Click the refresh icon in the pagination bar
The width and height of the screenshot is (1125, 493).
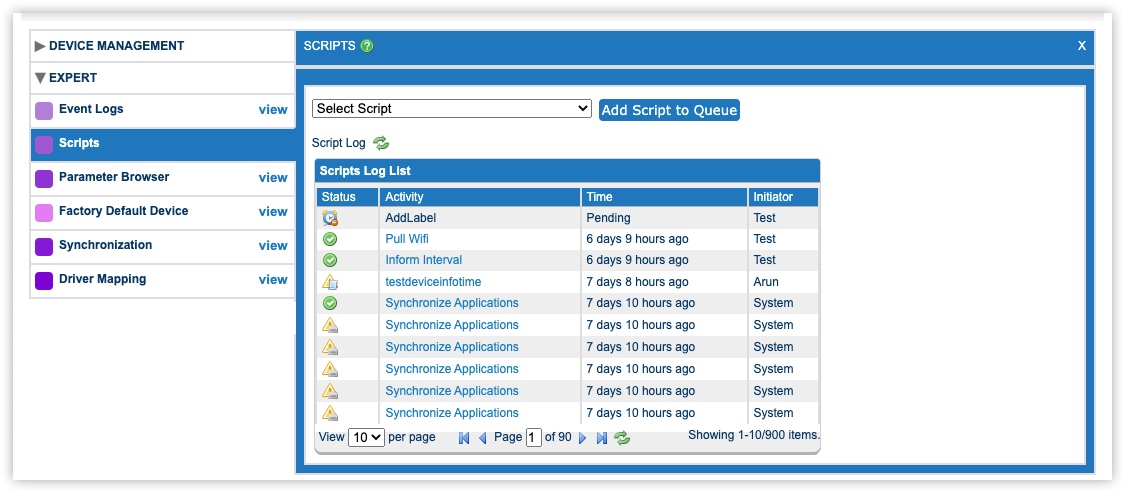(x=622, y=438)
